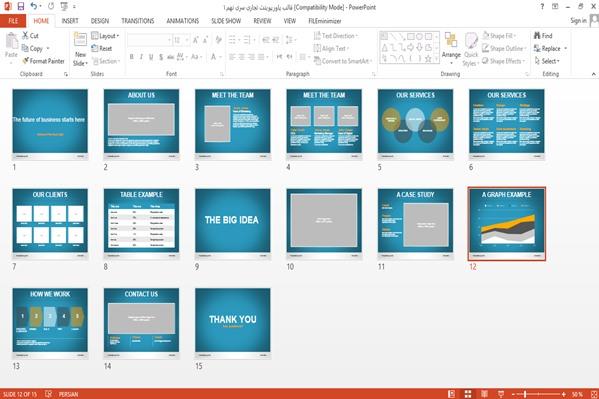Click the Sign in link
Screen dimensions: 599x399
578,21
